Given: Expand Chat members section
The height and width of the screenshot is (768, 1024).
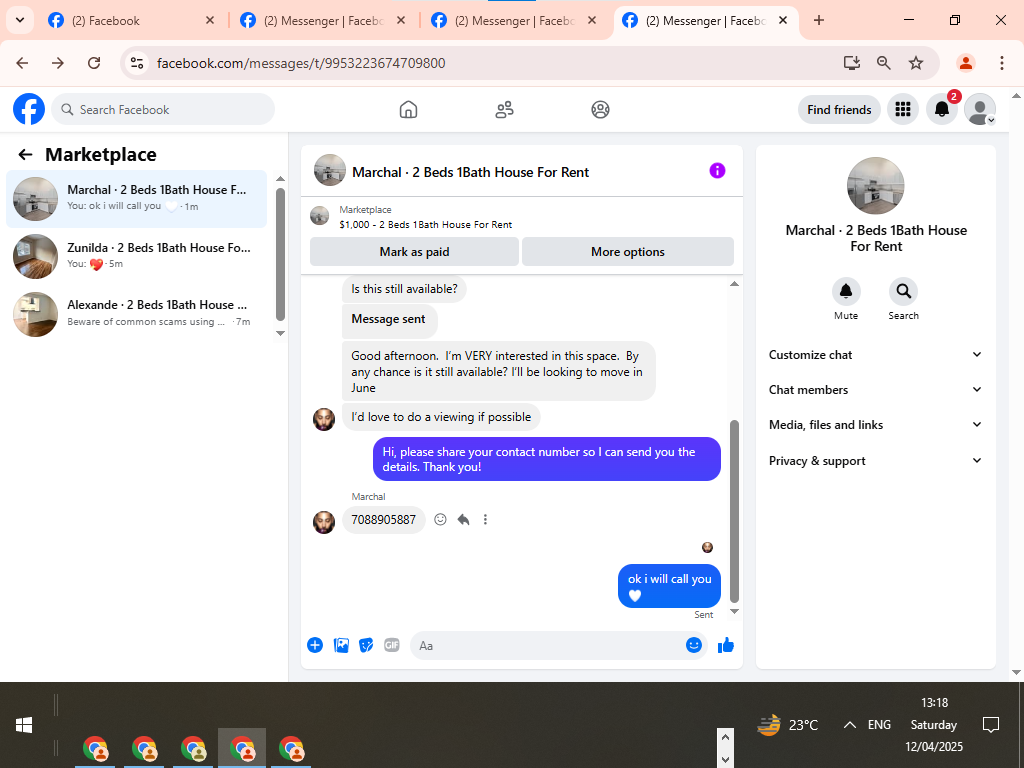Looking at the screenshot, I should (875, 390).
